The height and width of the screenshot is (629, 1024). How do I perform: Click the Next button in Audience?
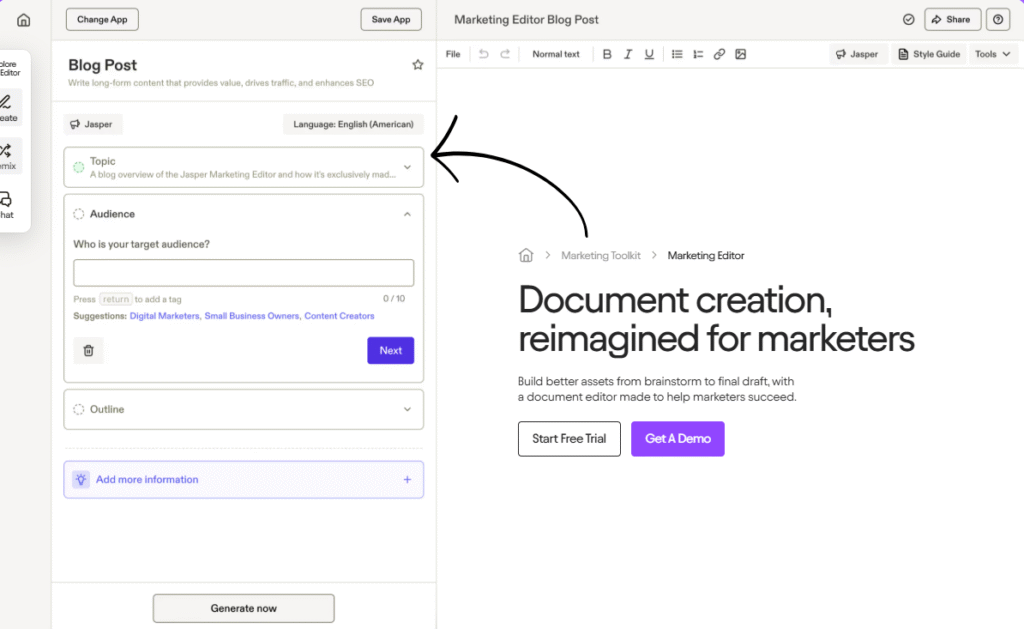(x=391, y=351)
